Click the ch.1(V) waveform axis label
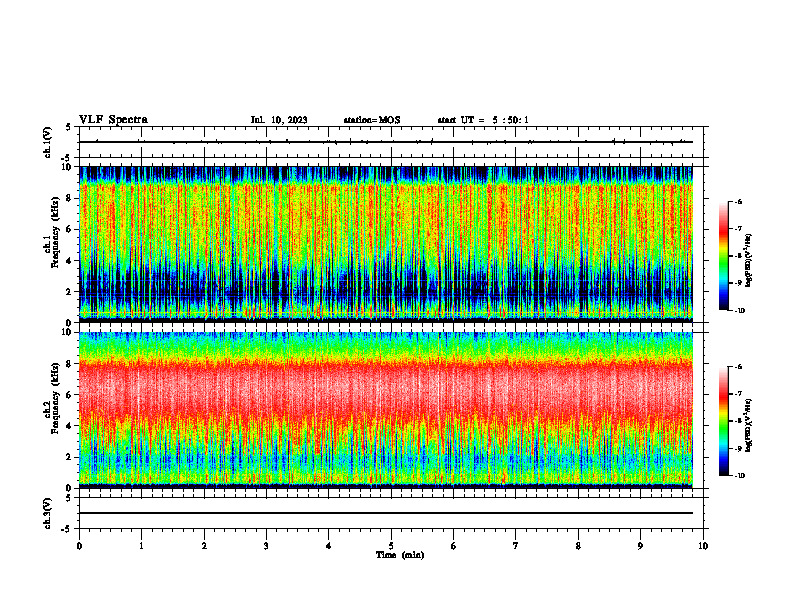The height and width of the screenshot is (612, 792). click(48, 142)
